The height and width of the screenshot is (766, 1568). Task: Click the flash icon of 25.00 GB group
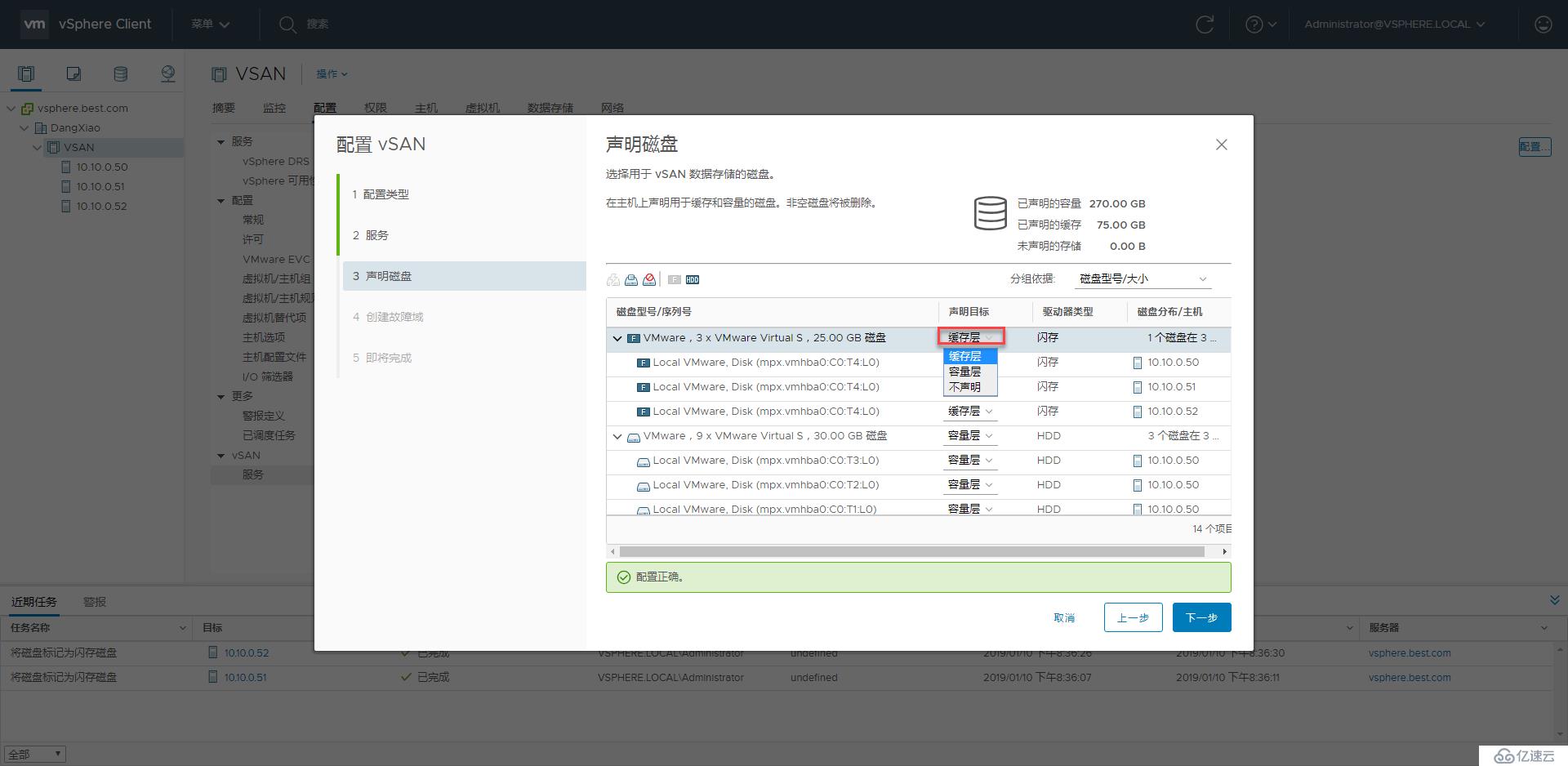[x=633, y=338]
